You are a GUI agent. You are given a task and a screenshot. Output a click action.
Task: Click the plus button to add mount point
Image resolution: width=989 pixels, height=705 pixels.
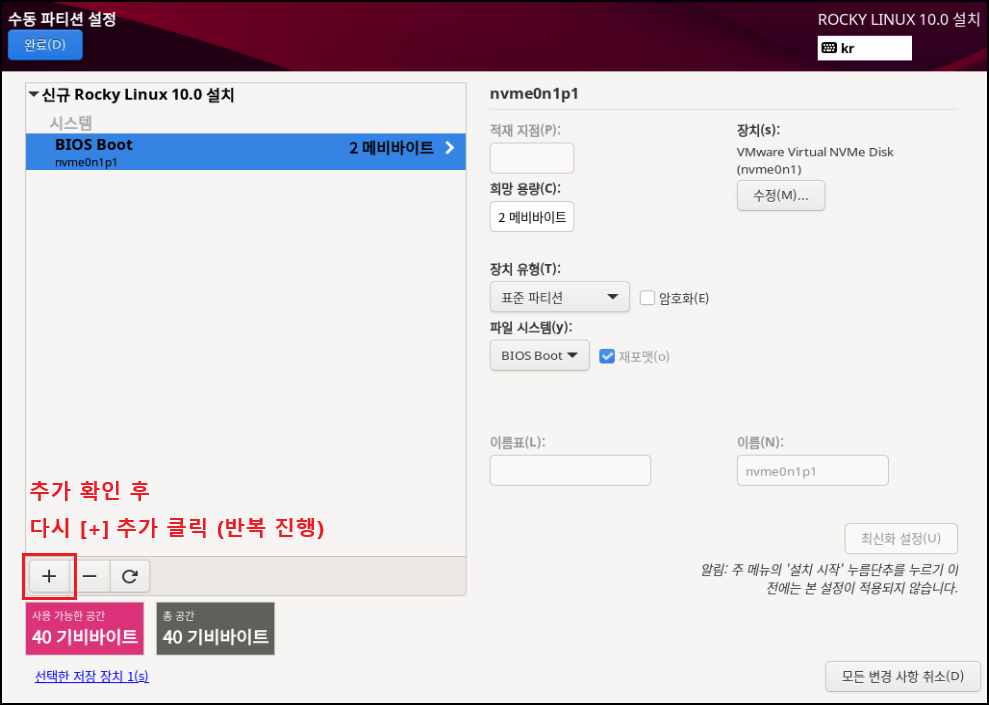[49, 576]
